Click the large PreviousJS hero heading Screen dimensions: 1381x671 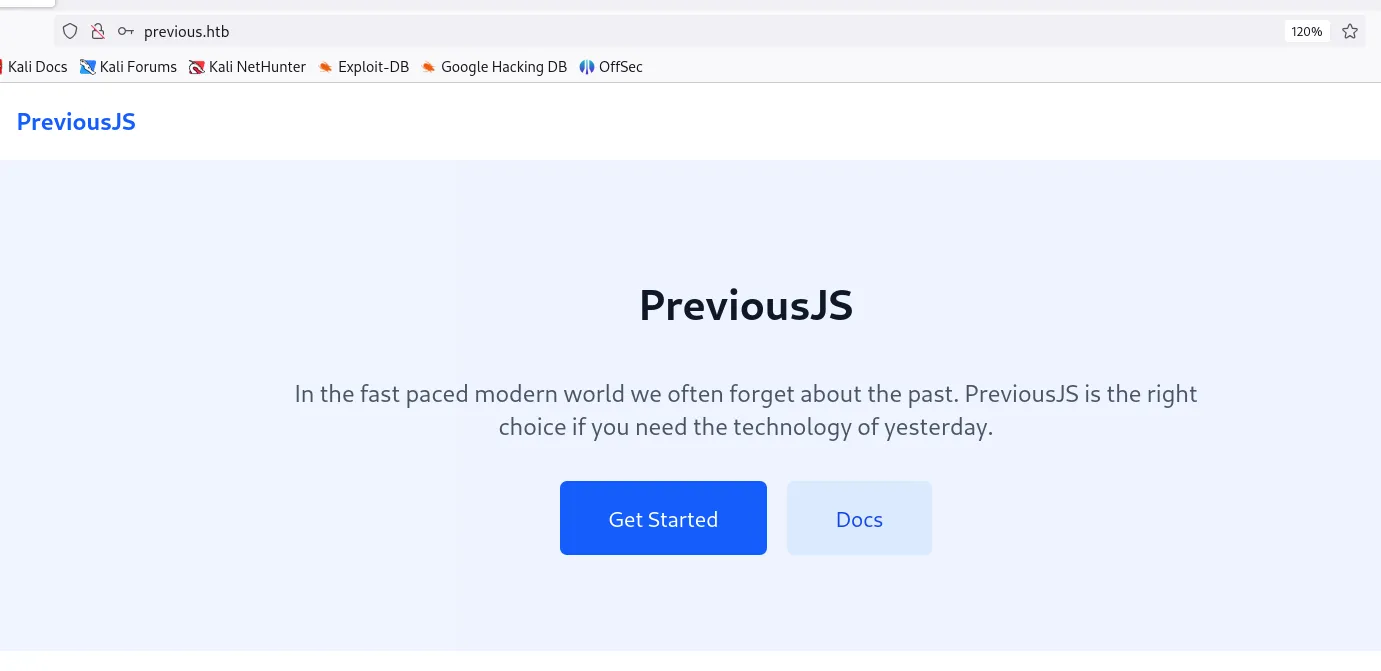[746, 306]
